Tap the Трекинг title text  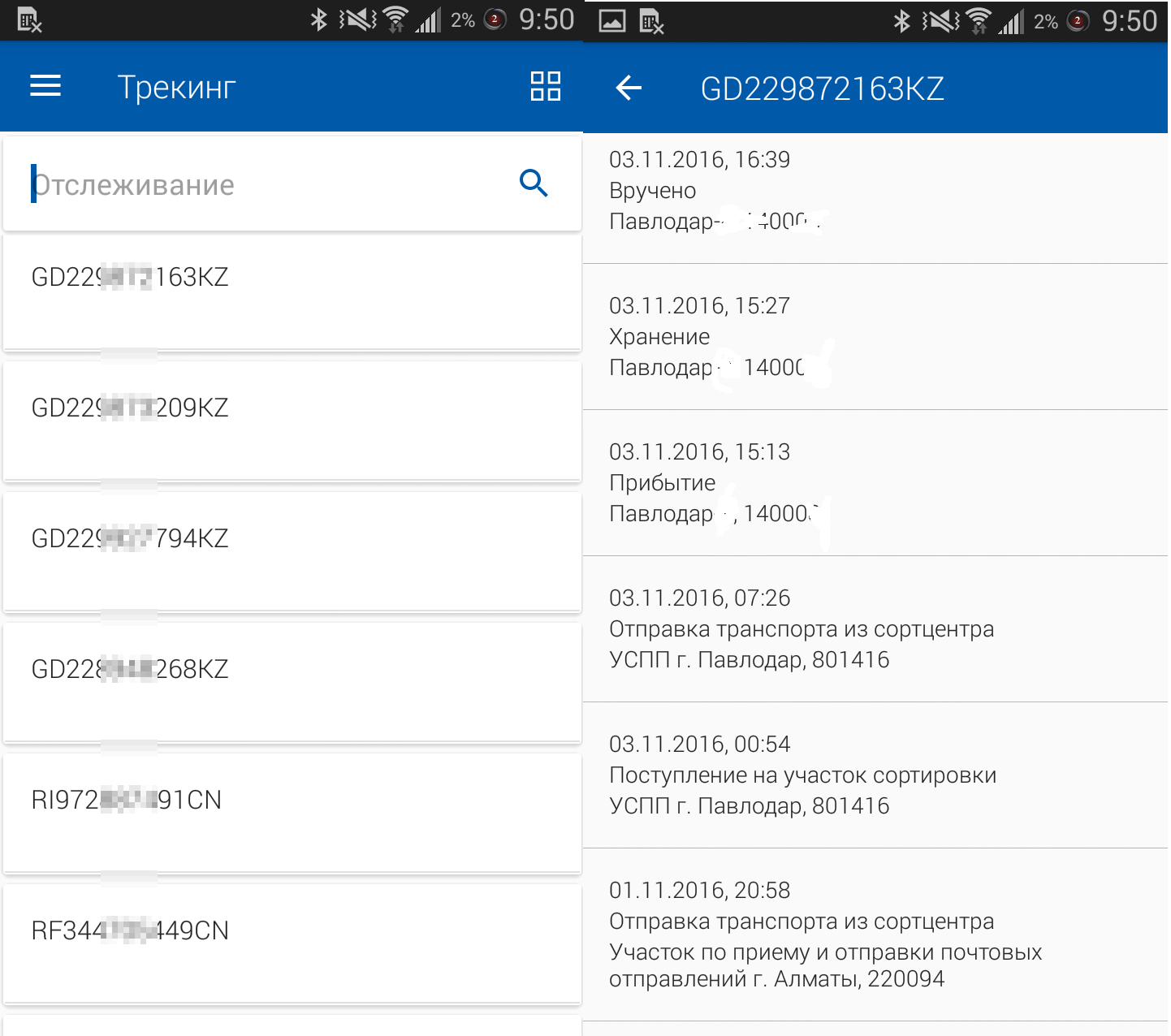(177, 87)
